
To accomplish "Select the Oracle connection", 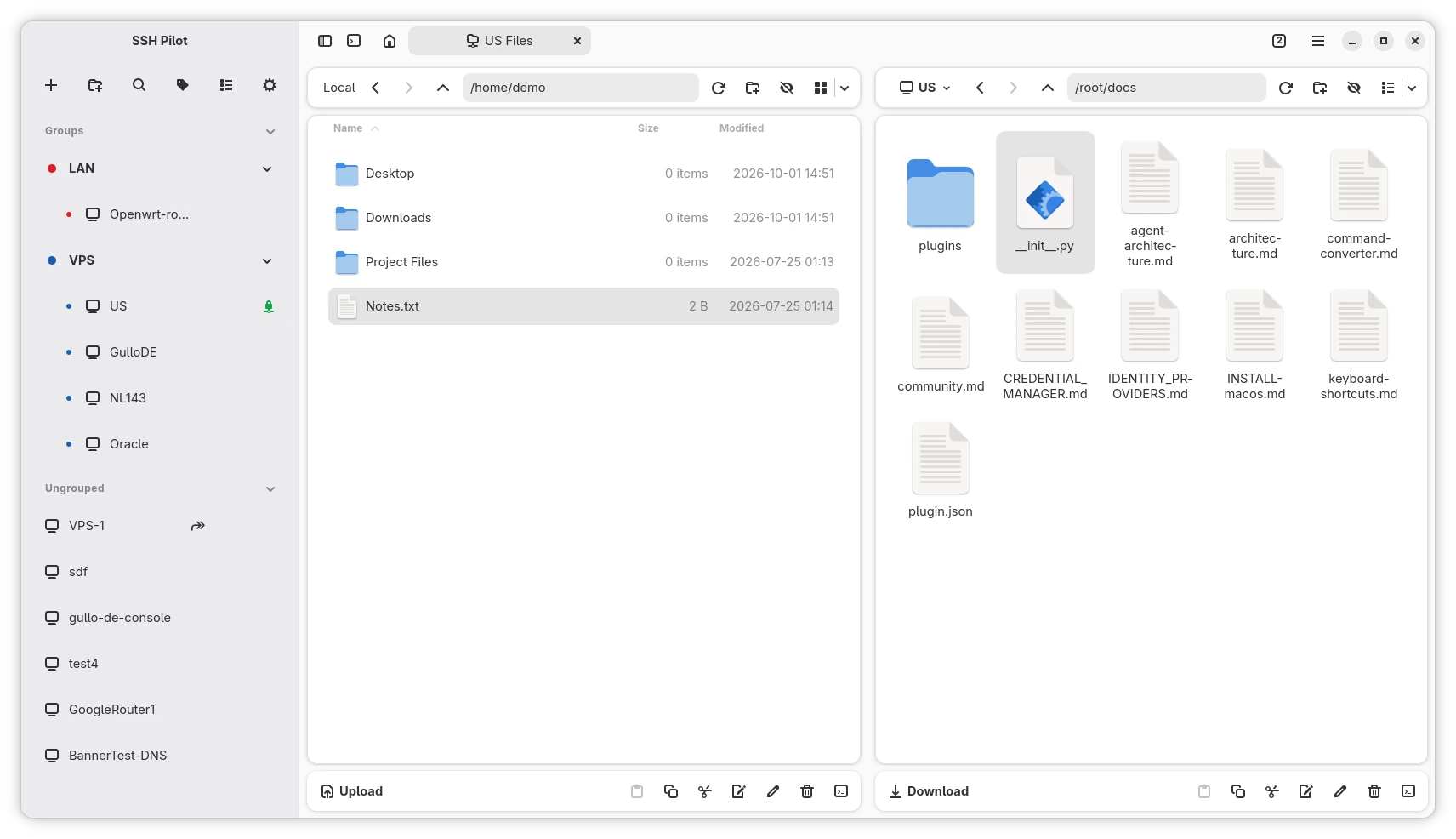I will pos(160,444).
